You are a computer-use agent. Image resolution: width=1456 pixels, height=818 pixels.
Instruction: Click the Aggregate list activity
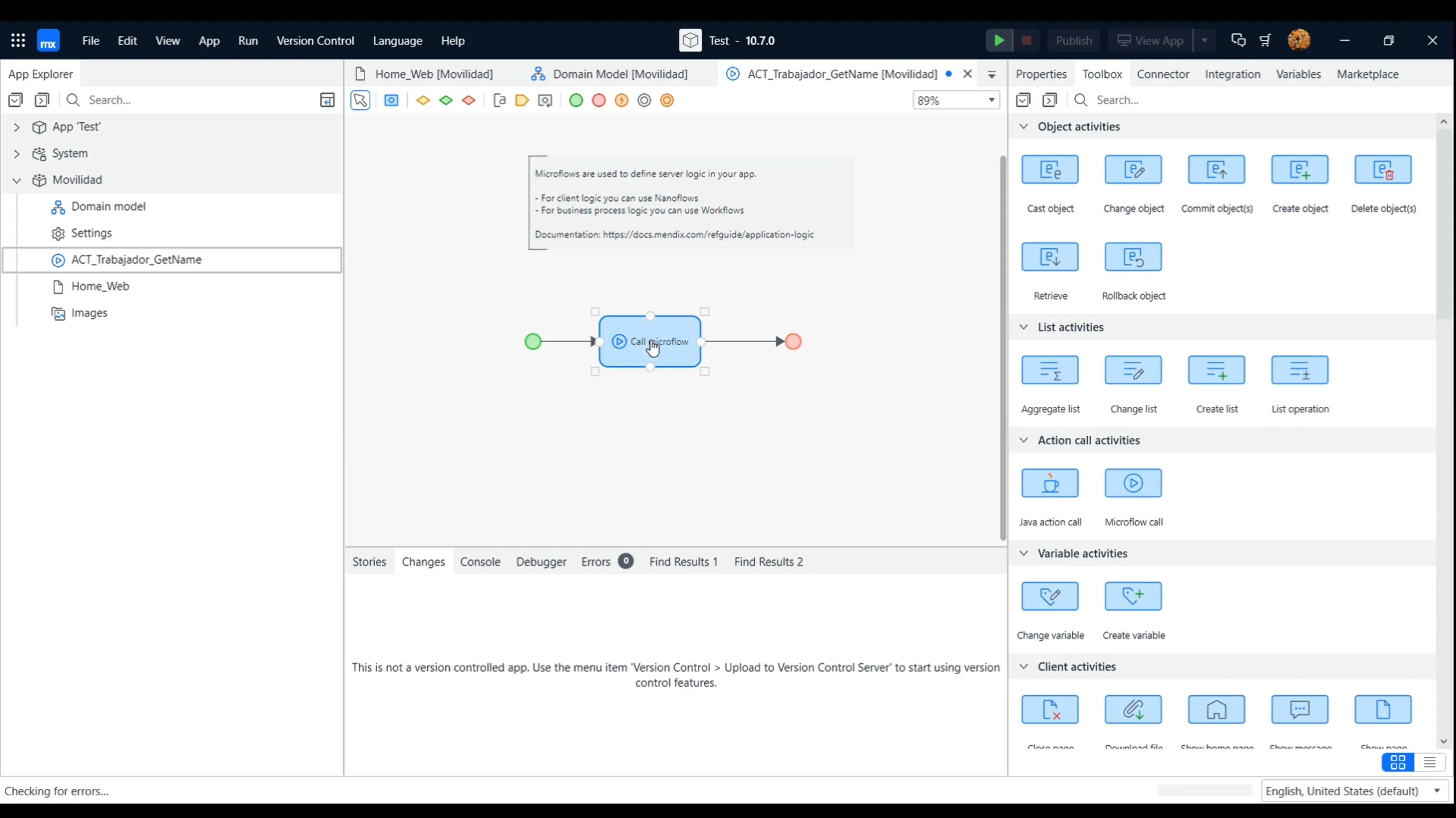[x=1049, y=370]
